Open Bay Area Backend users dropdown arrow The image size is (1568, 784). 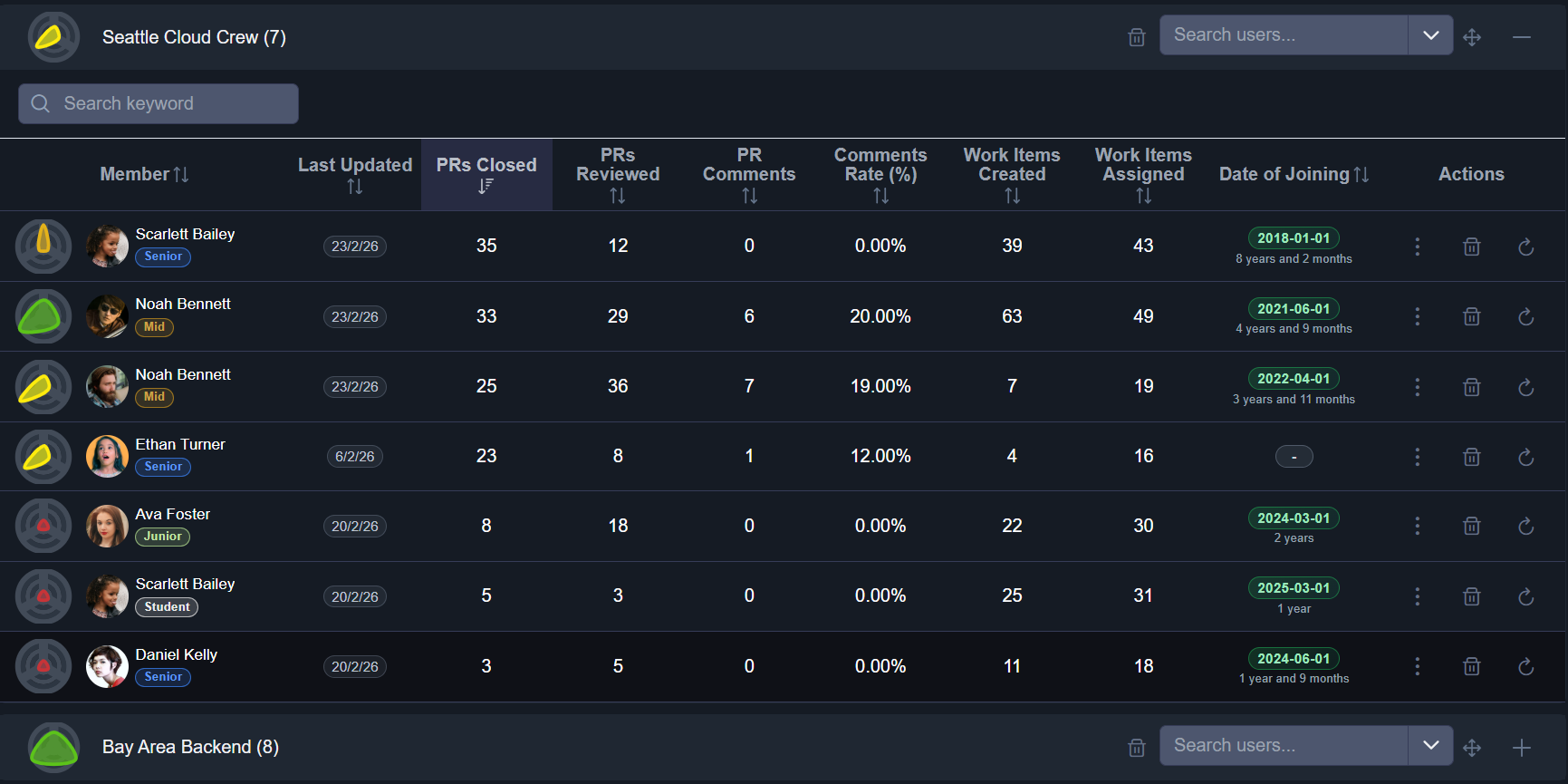point(1430,745)
